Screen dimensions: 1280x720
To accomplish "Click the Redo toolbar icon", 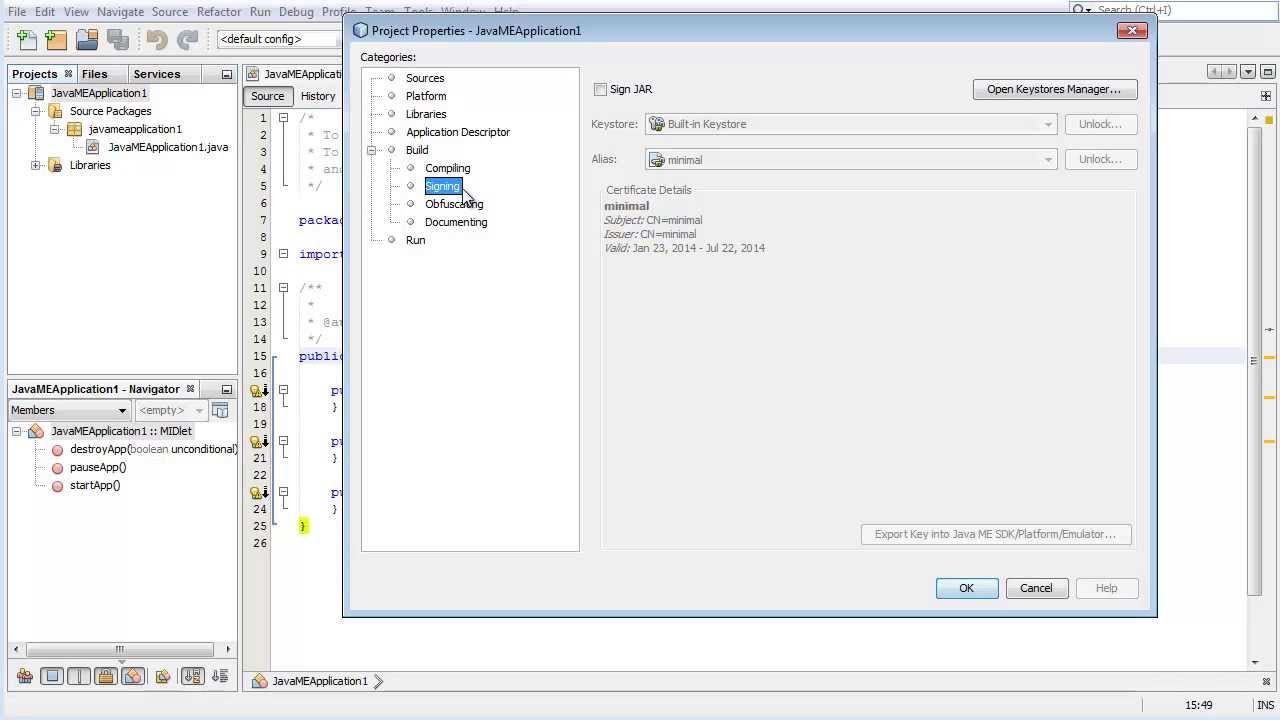I will (x=187, y=40).
